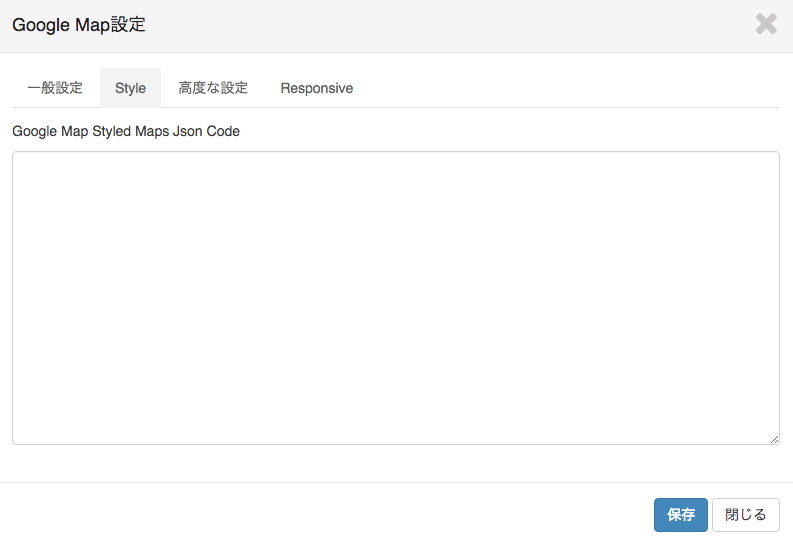The height and width of the screenshot is (543, 793).
Task: Dismiss the dialog using 閉じる button
Action: point(745,515)
